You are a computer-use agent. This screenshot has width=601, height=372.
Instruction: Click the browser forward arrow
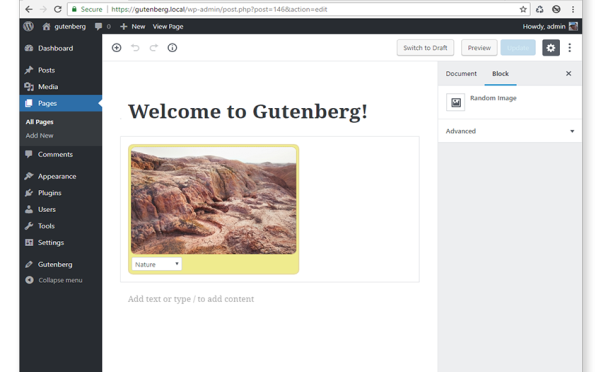[43, 9]
